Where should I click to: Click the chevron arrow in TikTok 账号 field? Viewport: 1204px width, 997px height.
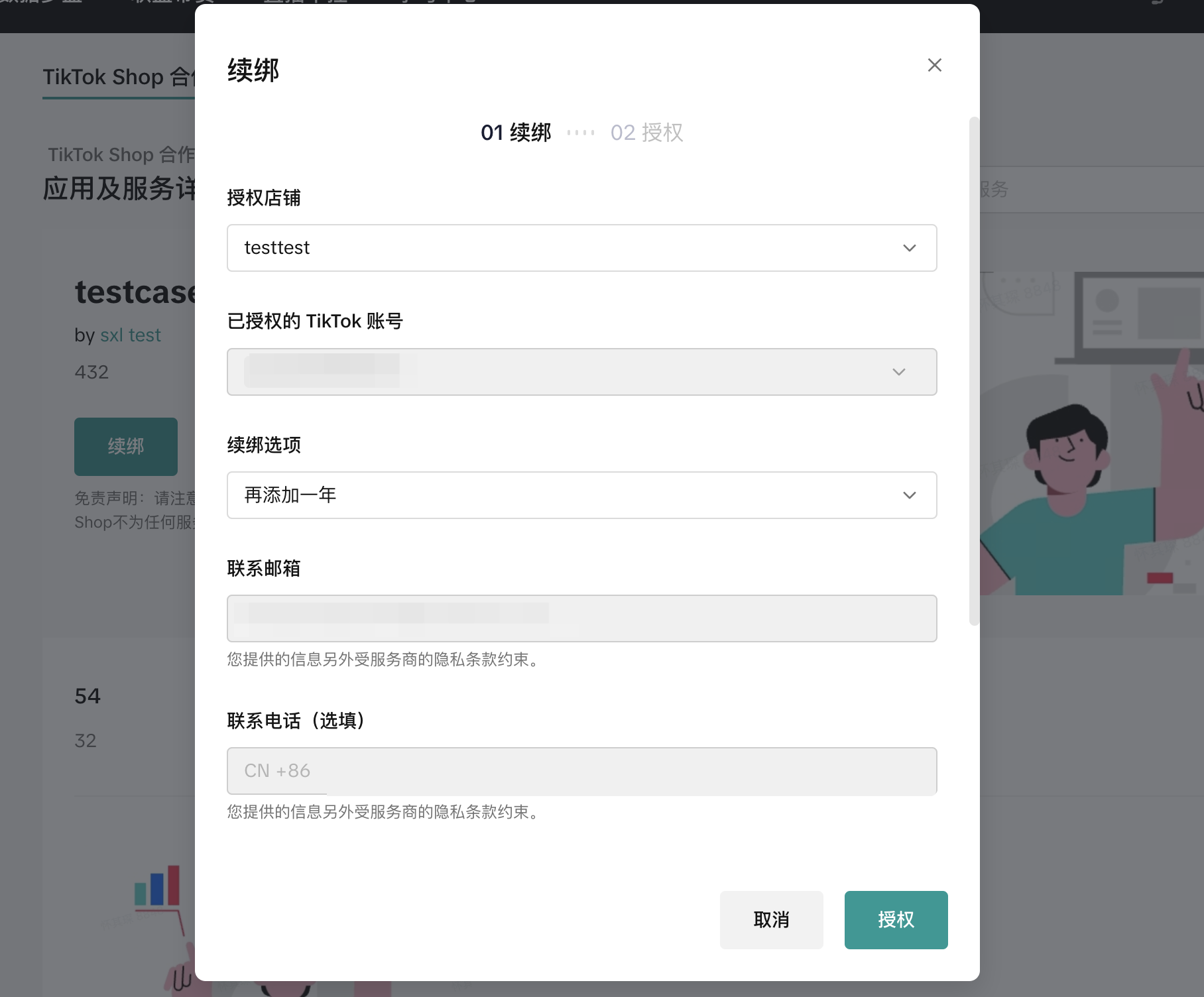898,372
